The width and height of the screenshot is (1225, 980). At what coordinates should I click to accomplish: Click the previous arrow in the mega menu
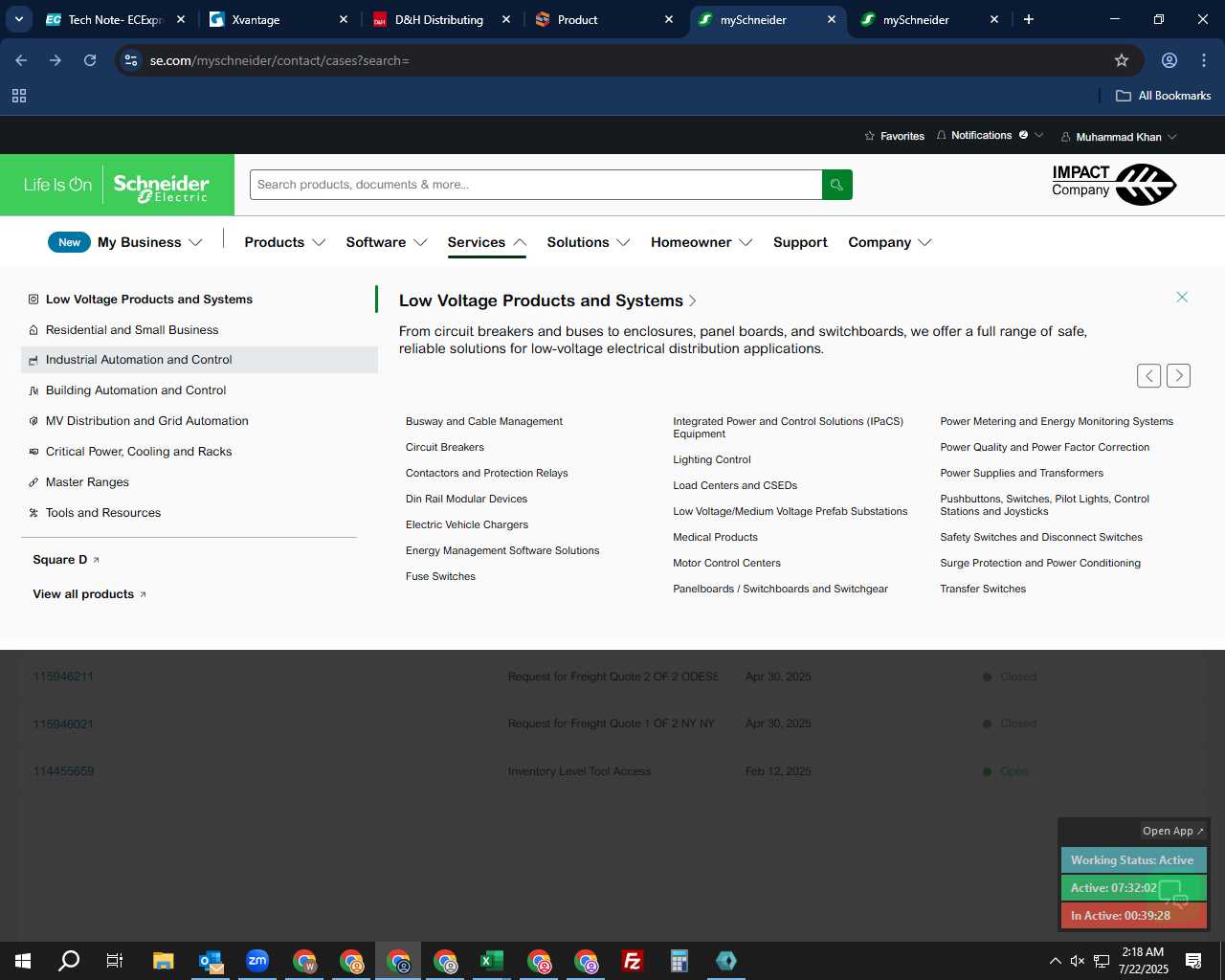pyautogui.click(x=1149, y=376)
